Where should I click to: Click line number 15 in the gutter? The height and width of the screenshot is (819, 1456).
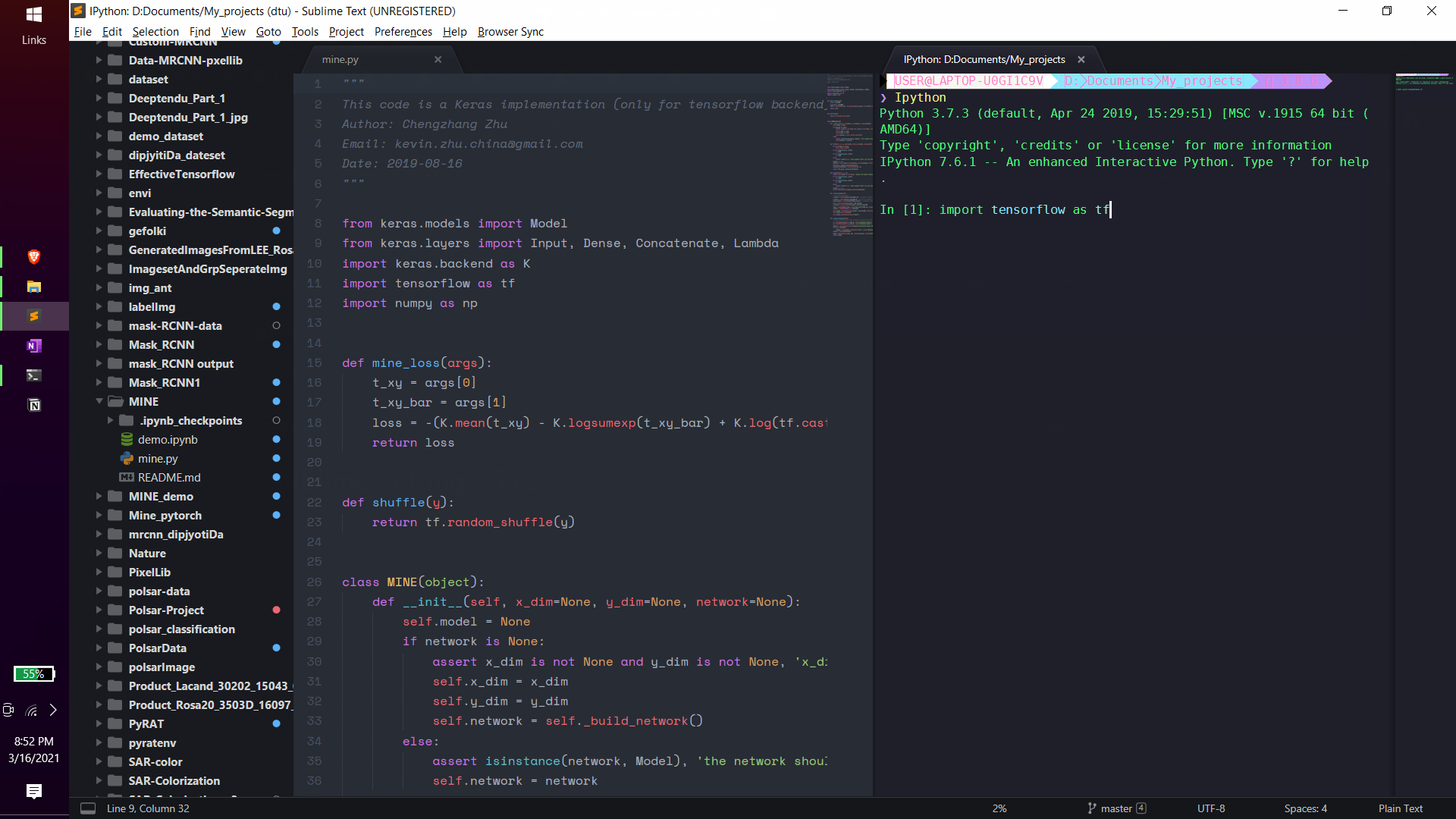314,363
